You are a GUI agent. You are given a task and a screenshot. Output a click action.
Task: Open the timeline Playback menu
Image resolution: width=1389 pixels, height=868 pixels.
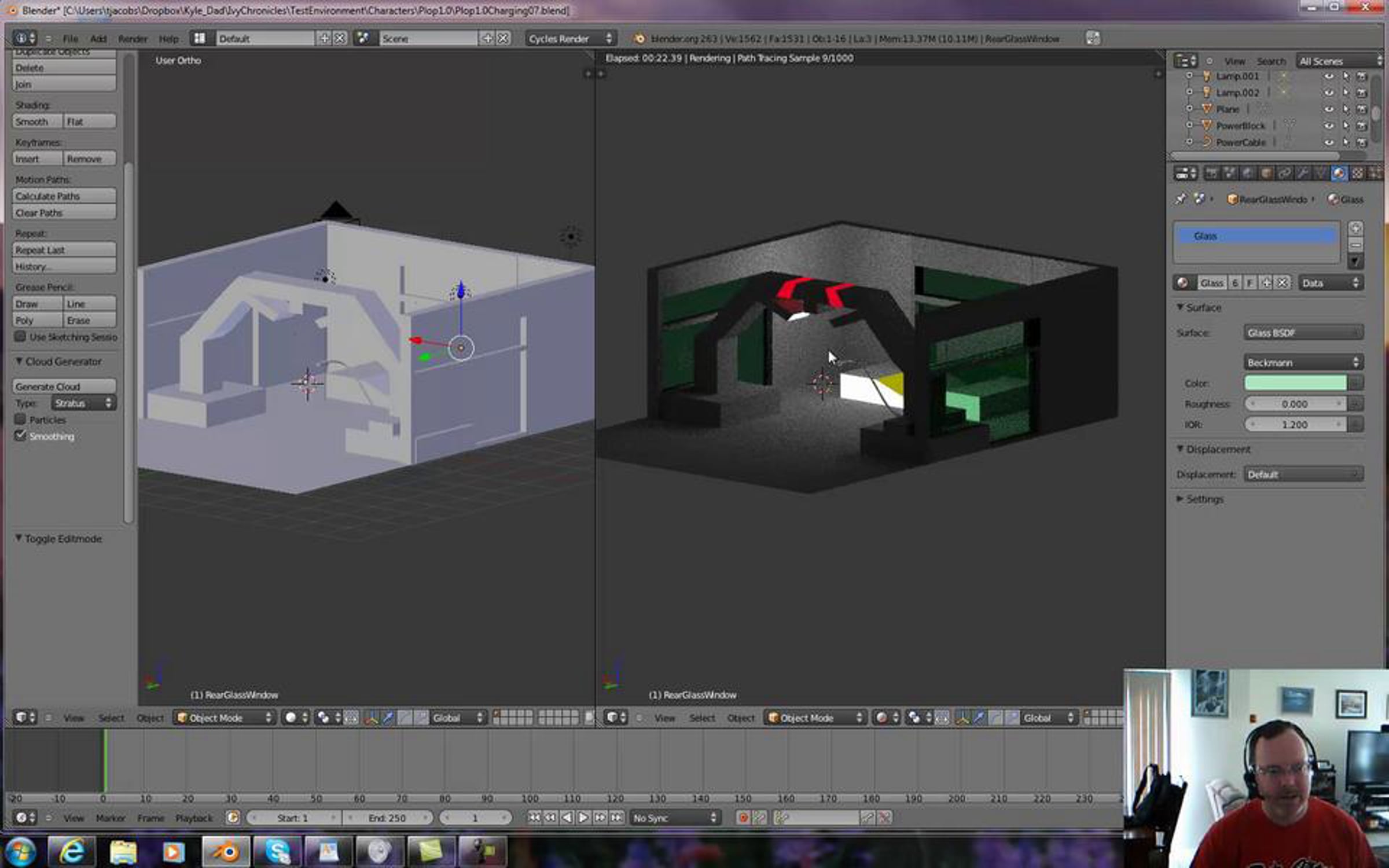point(194,818)
